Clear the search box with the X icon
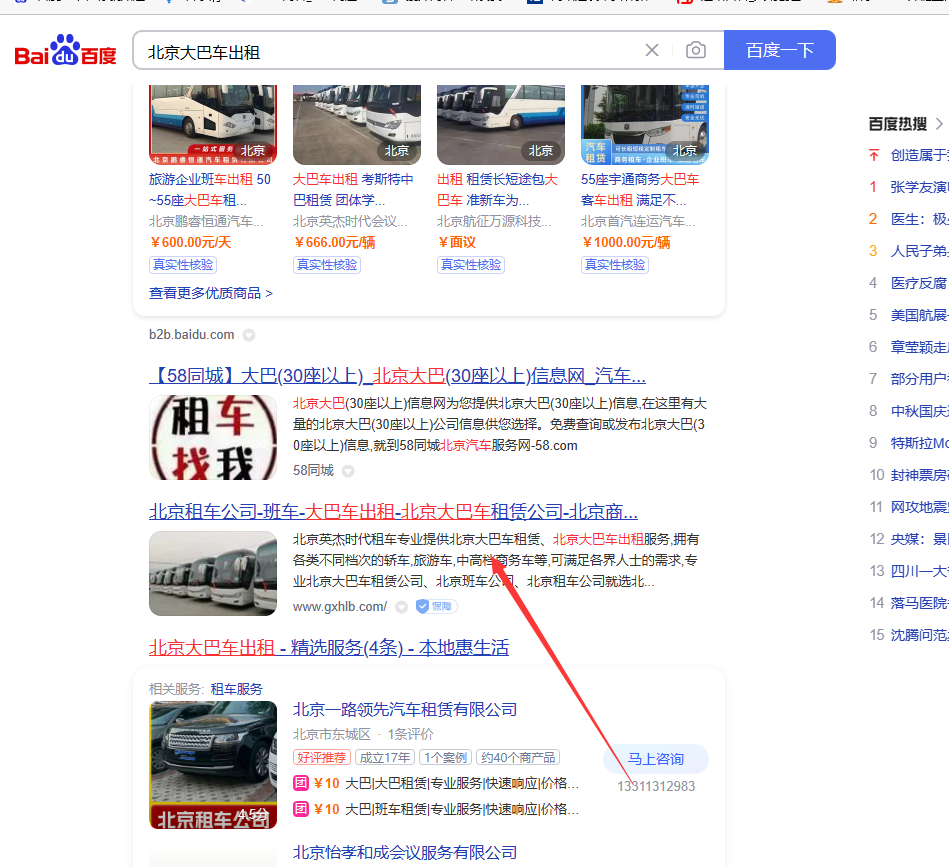Image resolution: width=949 pixels, height=867 pixels. tap(652, 50)
